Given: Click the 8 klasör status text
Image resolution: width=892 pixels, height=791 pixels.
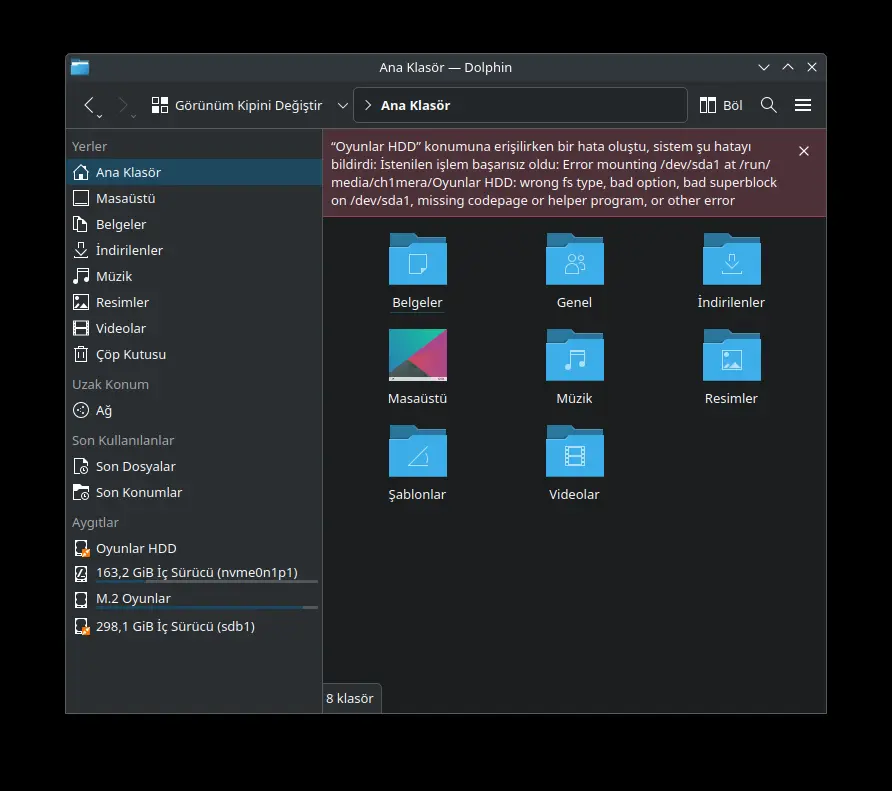Looking at the screenshot, I should coord(349,698).
